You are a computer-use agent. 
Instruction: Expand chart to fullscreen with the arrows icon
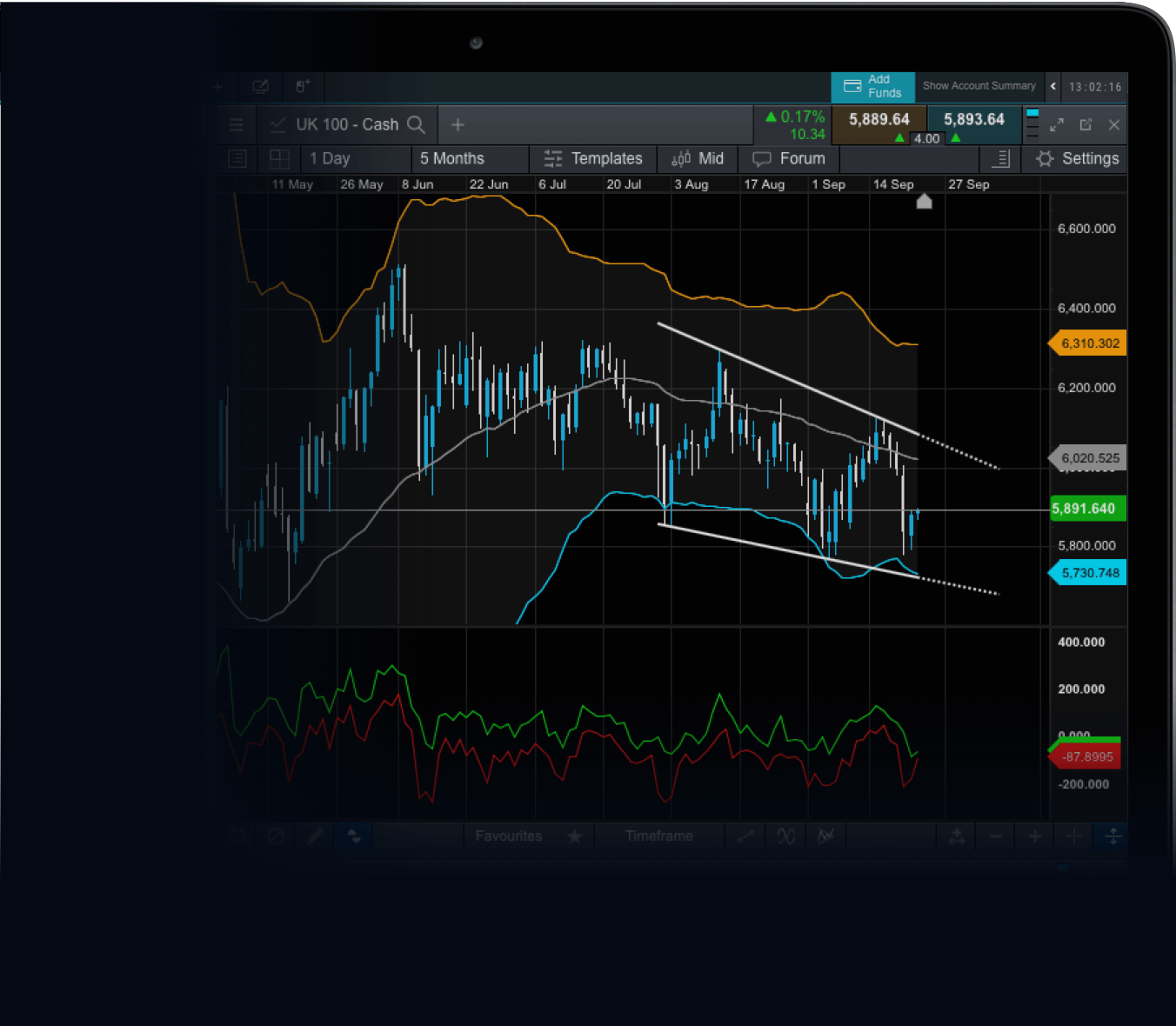pos(1057,125)
